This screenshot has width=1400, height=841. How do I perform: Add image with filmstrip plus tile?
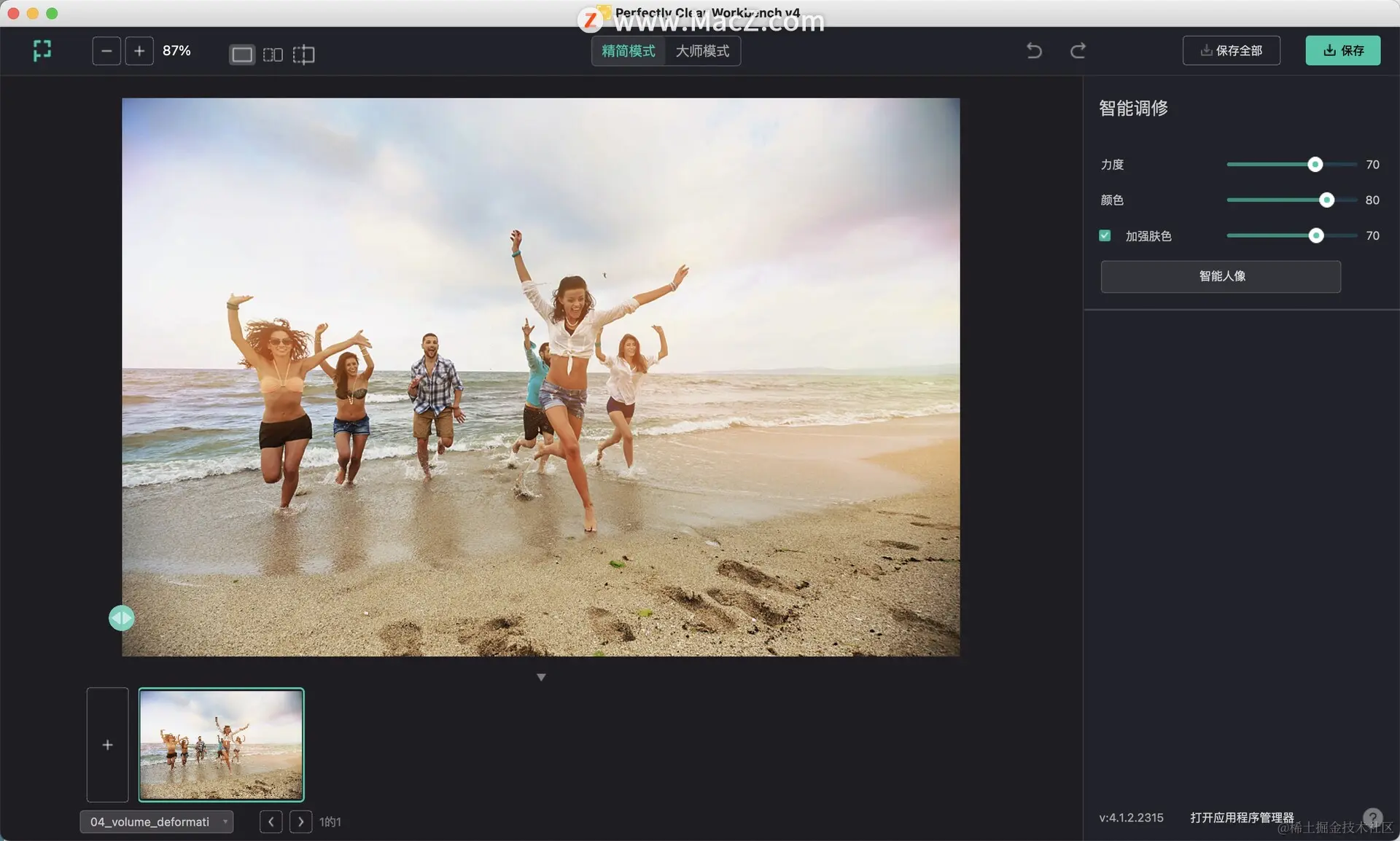coord(108,745)
